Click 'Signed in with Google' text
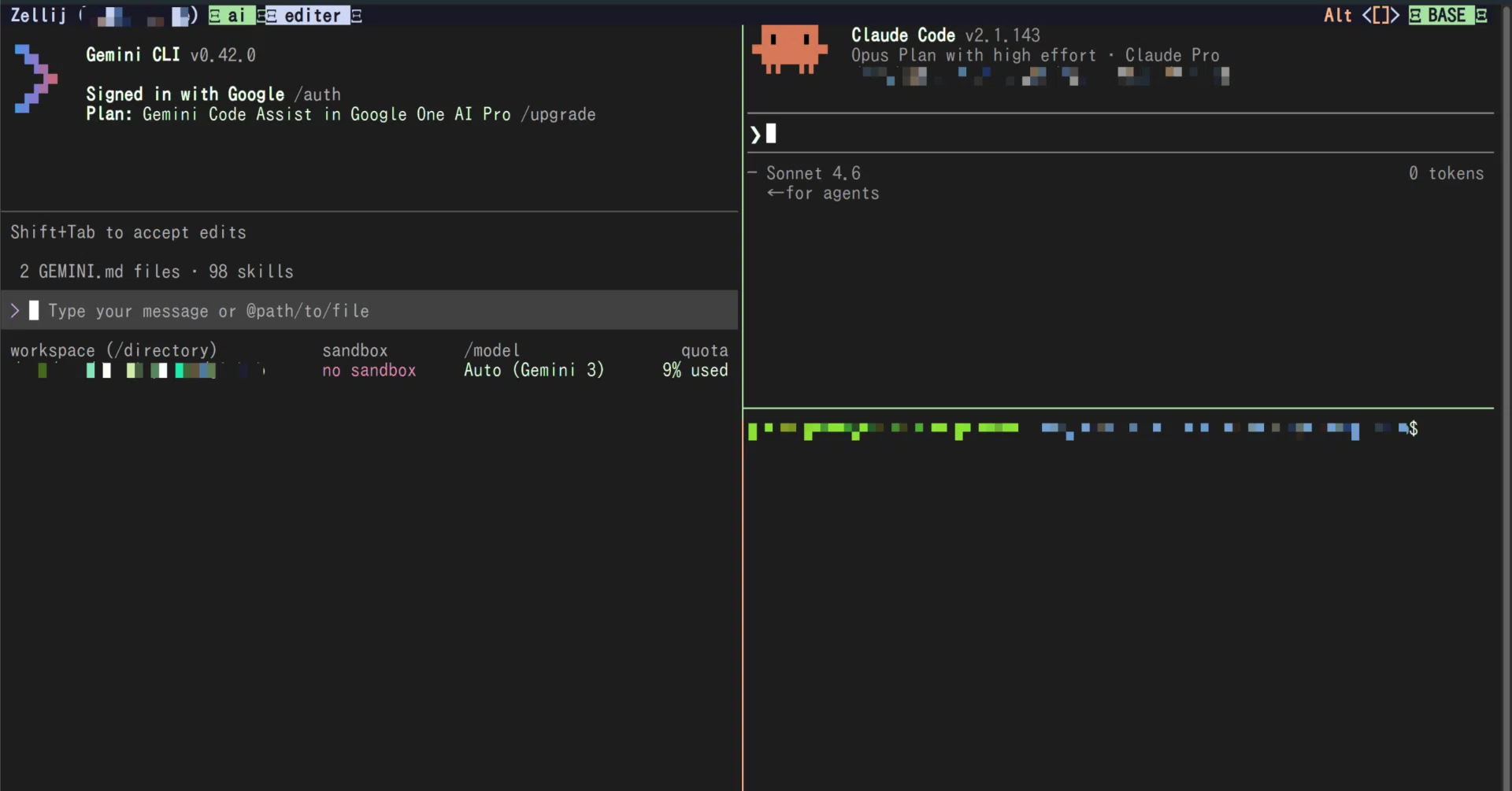 point(185,94)
